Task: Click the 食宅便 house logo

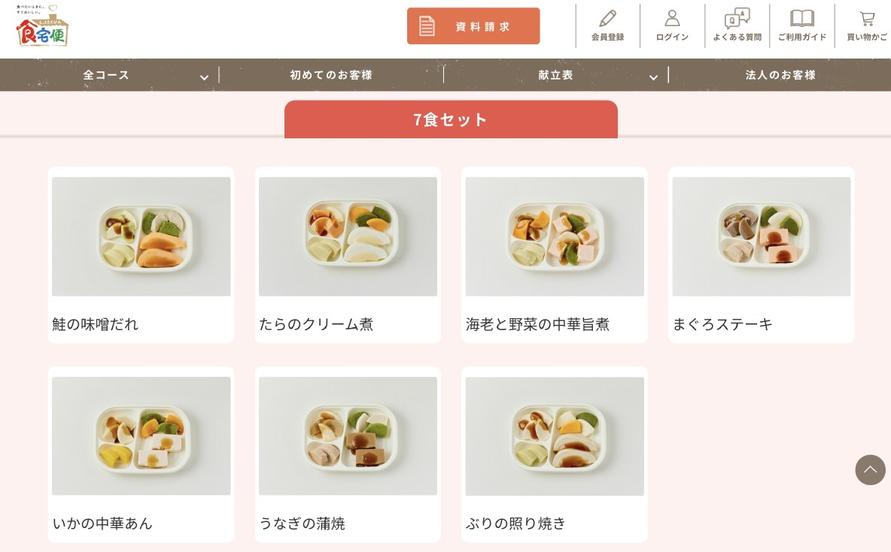Action: (42, 26)
